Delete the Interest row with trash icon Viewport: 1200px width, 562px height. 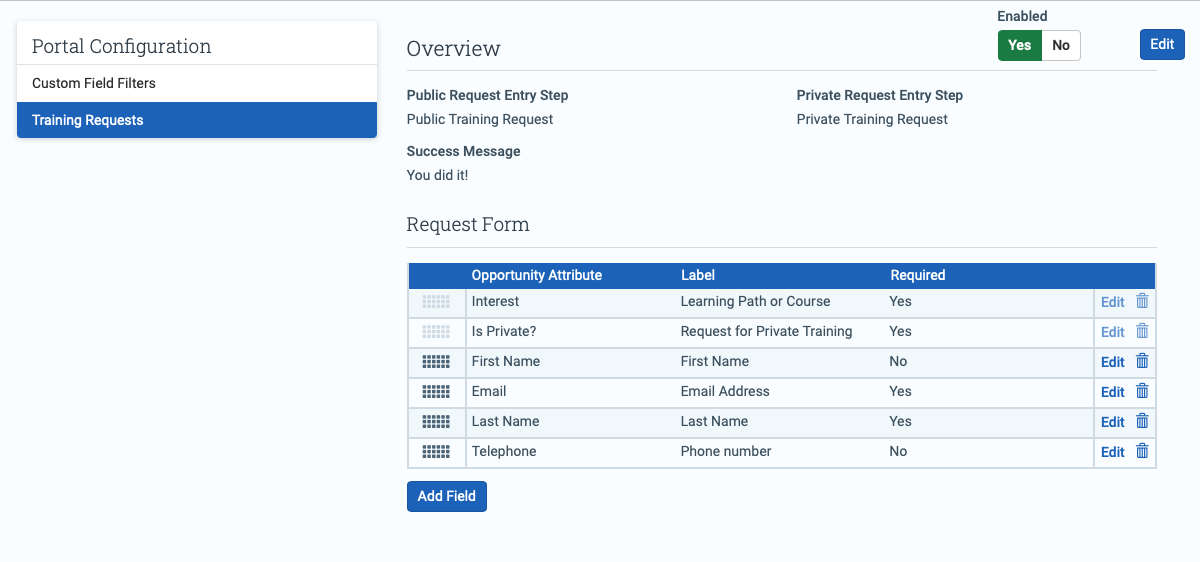click(x=1142, y=301)
